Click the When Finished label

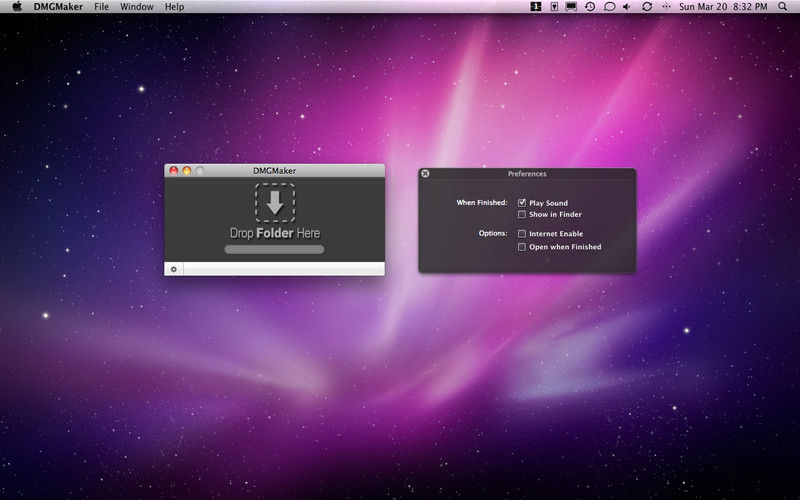482,203
